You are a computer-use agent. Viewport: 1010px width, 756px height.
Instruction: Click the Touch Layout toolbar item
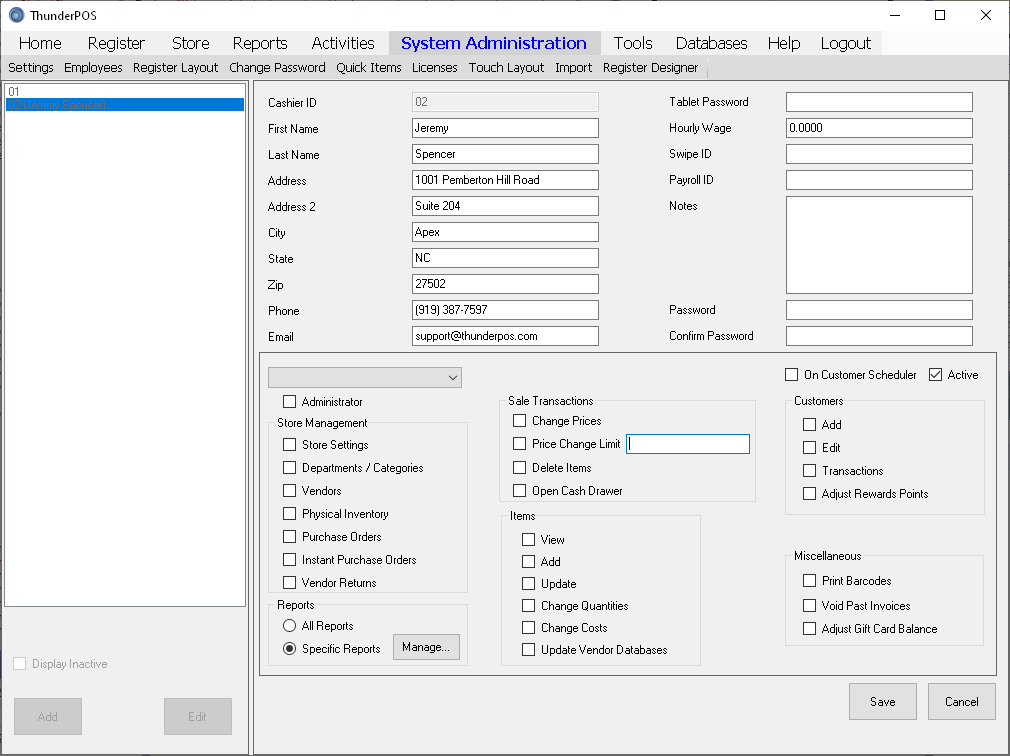(506, 68)
